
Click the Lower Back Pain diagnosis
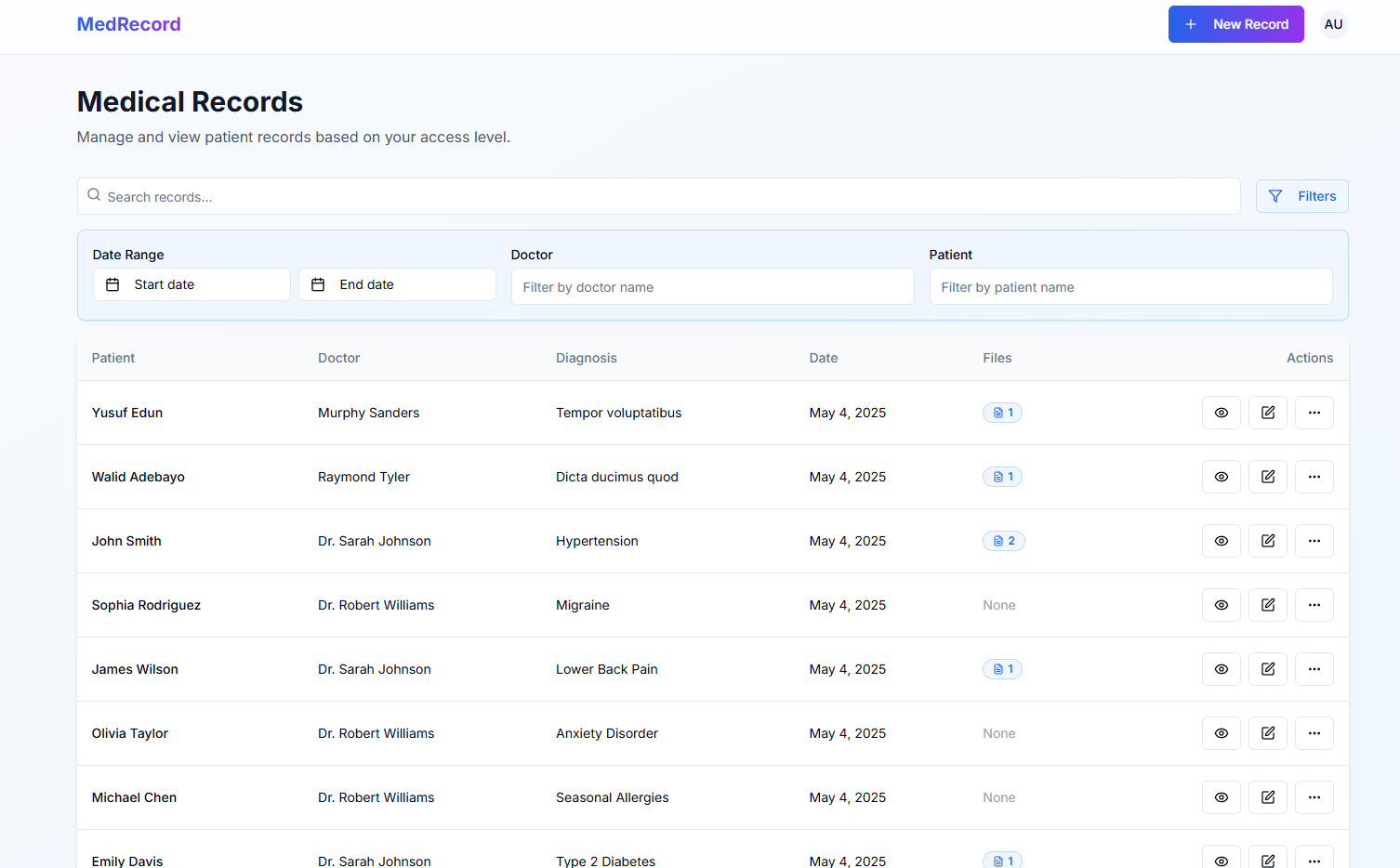[607, 669]
